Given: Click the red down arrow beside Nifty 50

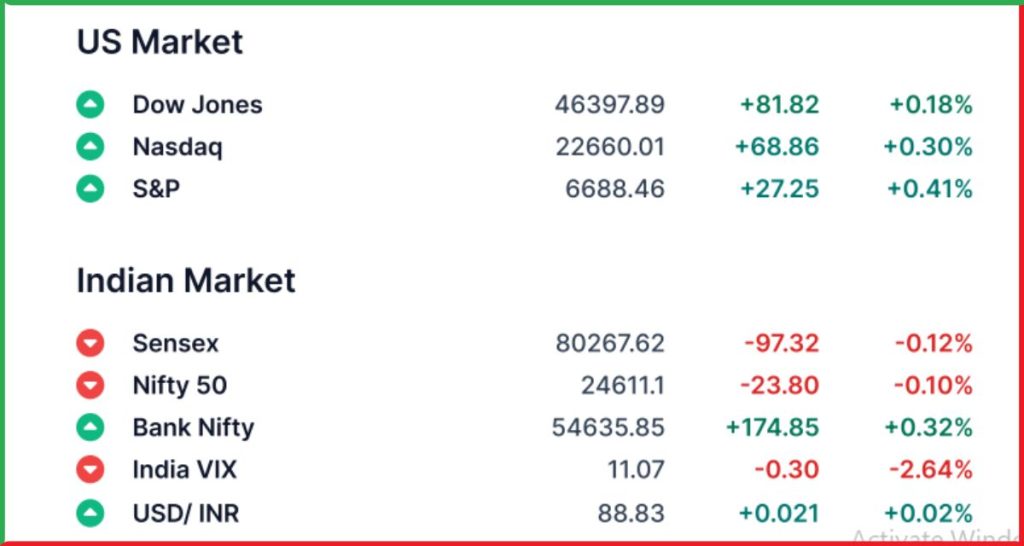Looking at the screenshot, I should pyautogui.click(x=90, y=385).
